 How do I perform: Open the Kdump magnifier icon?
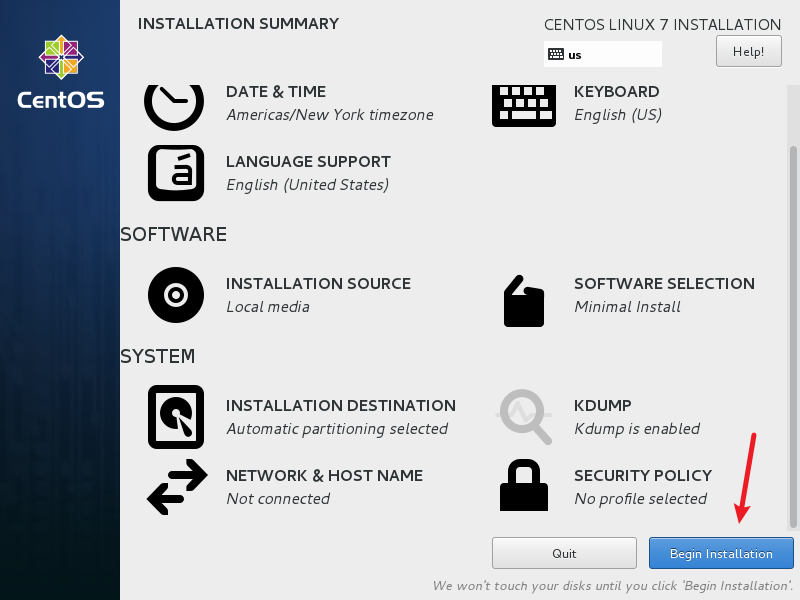tap(524, 417)
